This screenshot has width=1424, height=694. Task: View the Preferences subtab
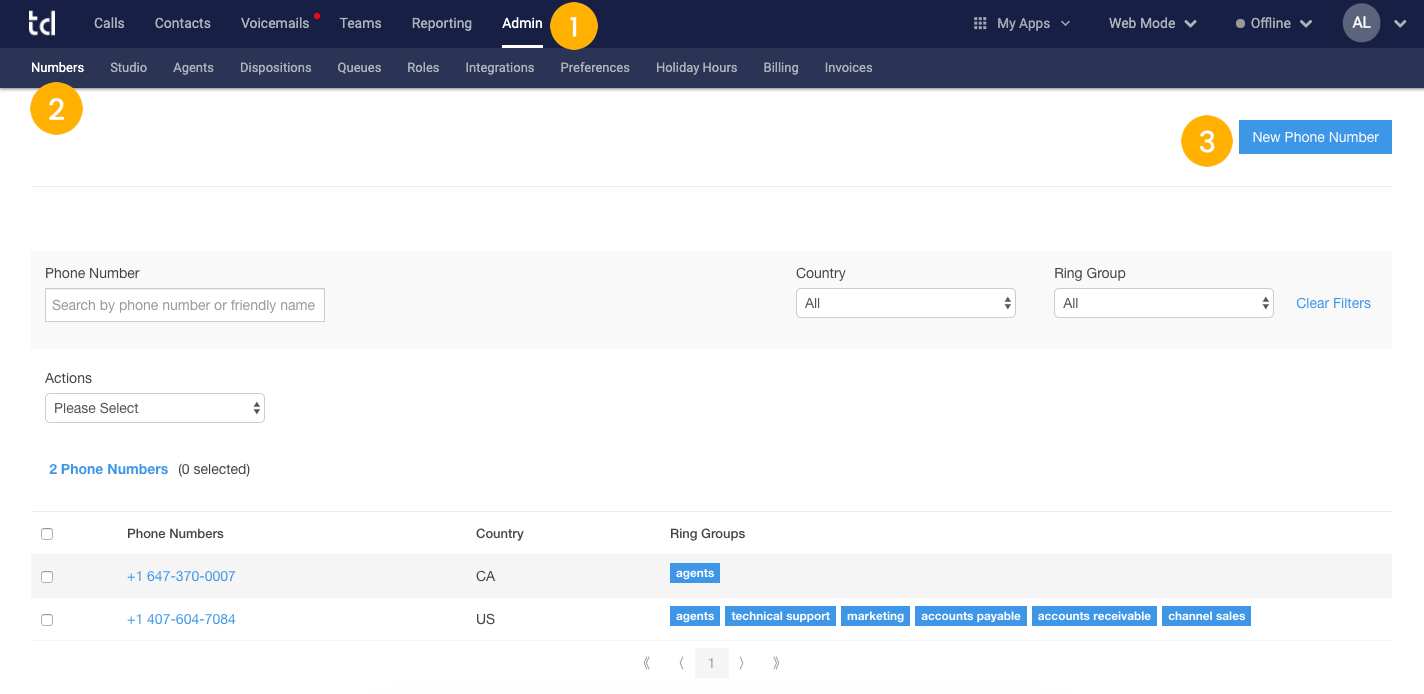pos(595,68)
